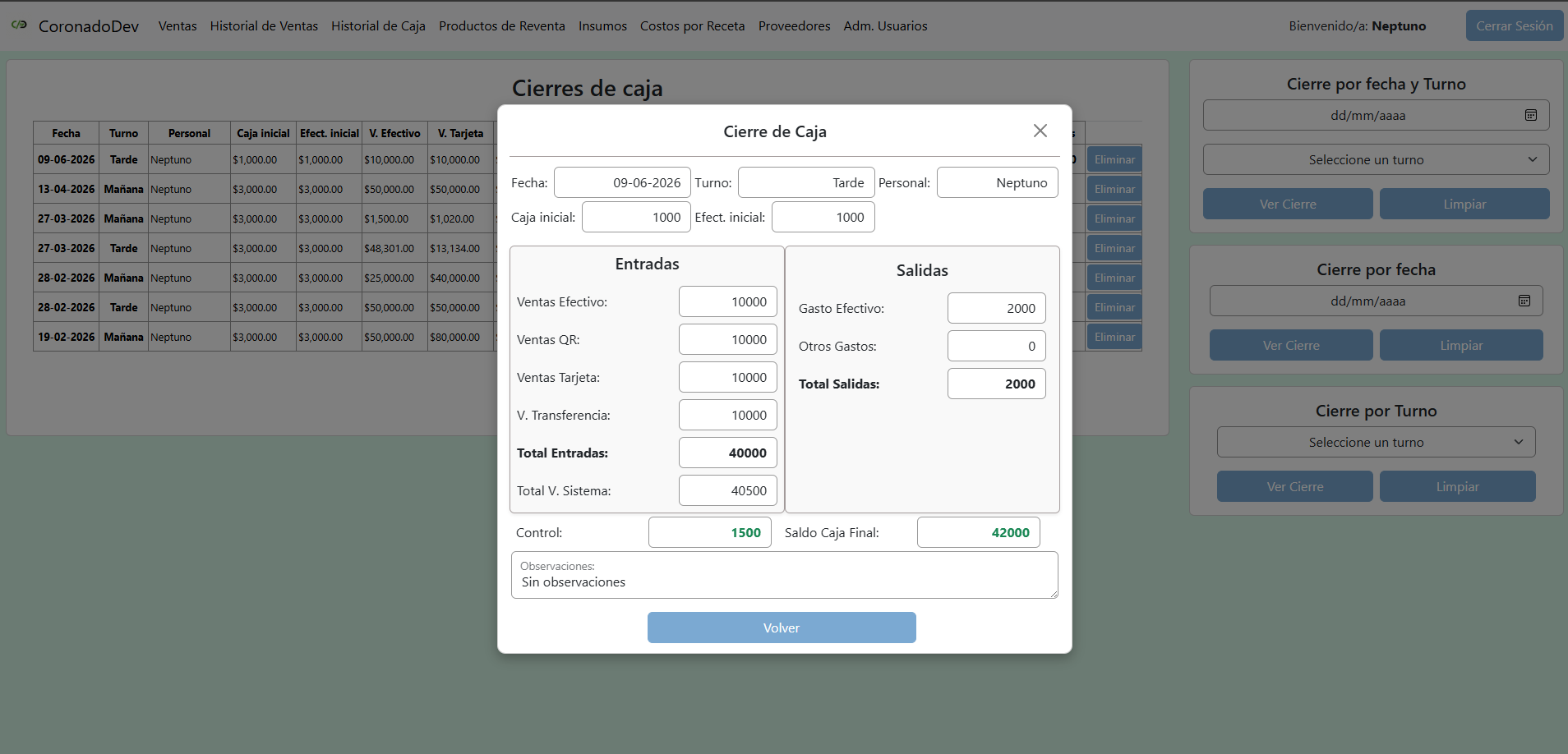Open the Insumos section
Image resolution: width=1568 pixels, height=754 pixels.
[602, 26]
